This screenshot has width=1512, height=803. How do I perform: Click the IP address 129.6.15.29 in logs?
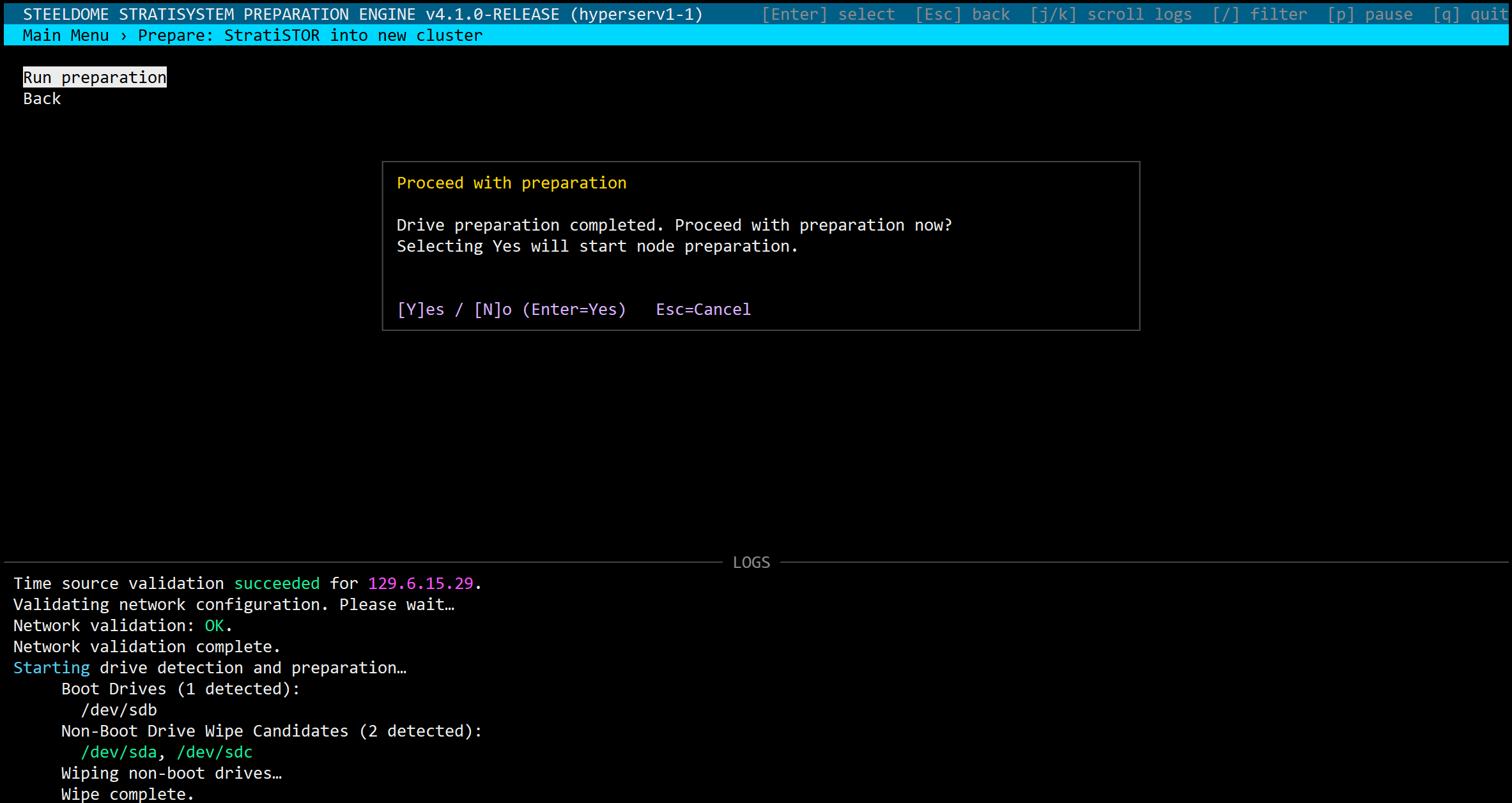point(420,584)
